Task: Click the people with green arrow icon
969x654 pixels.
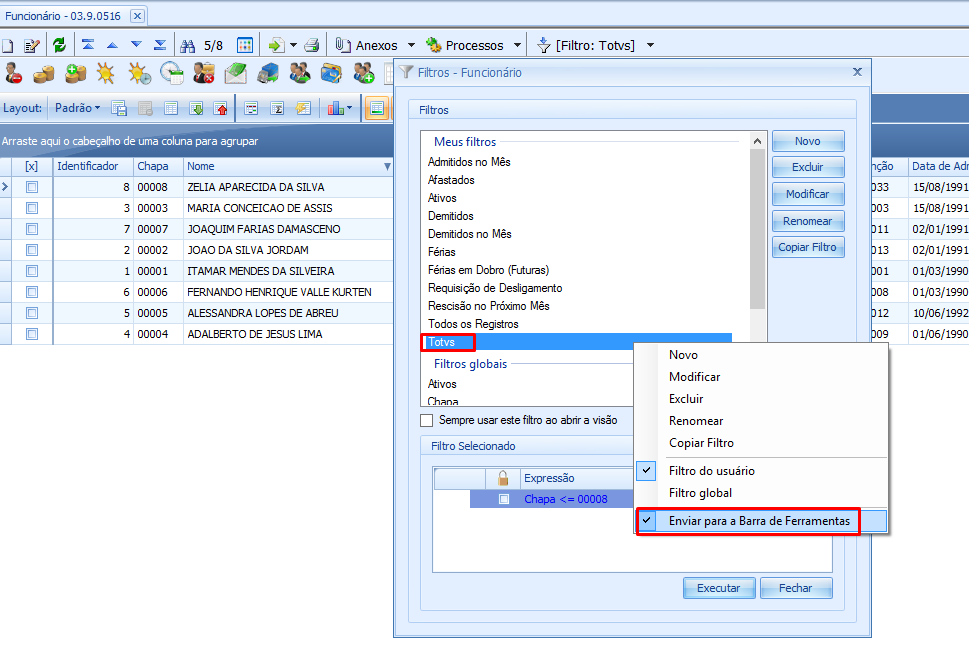Action: click(300, 74)
